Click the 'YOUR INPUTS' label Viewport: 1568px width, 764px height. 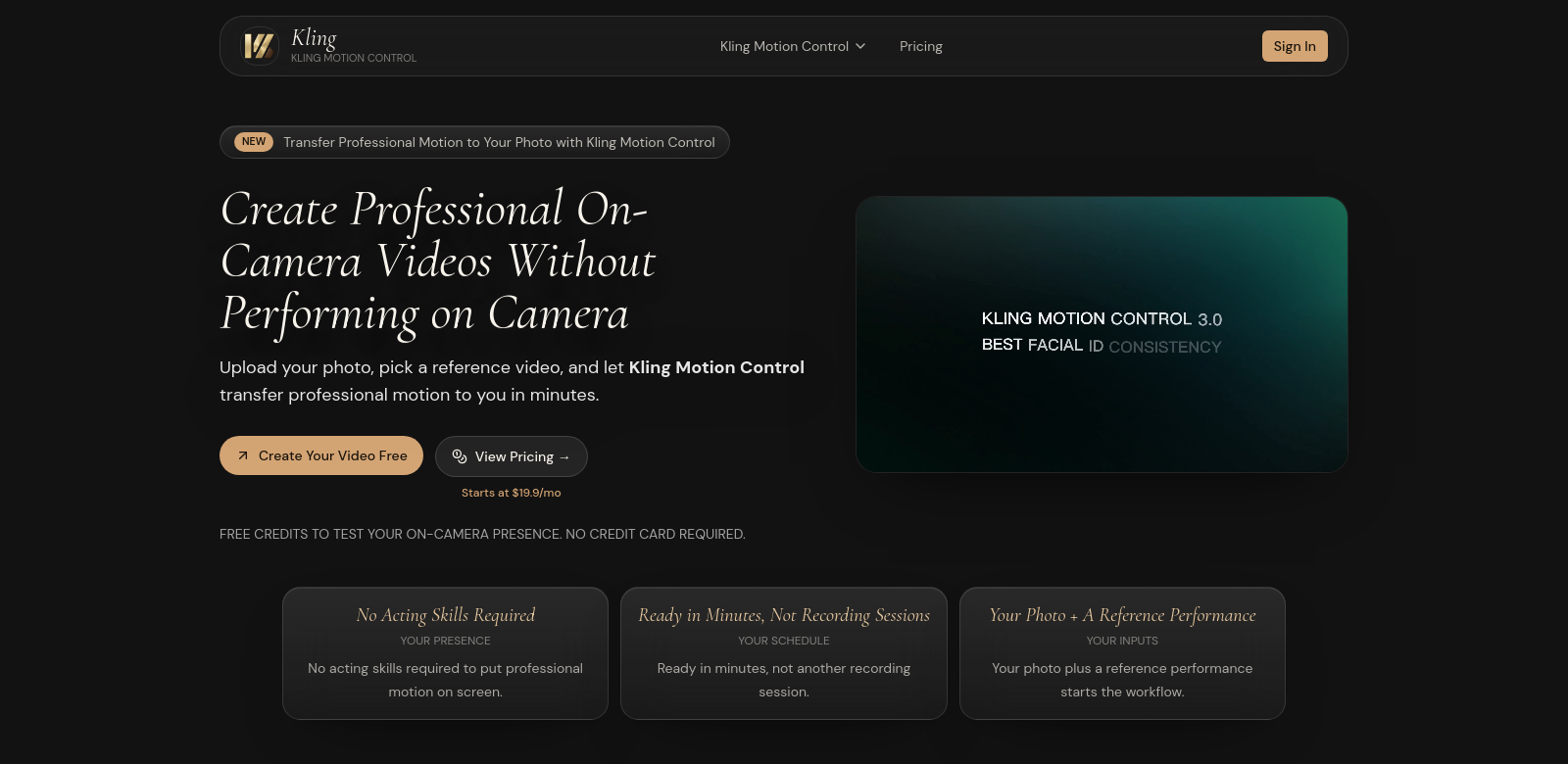click(x=1122, y=641)
